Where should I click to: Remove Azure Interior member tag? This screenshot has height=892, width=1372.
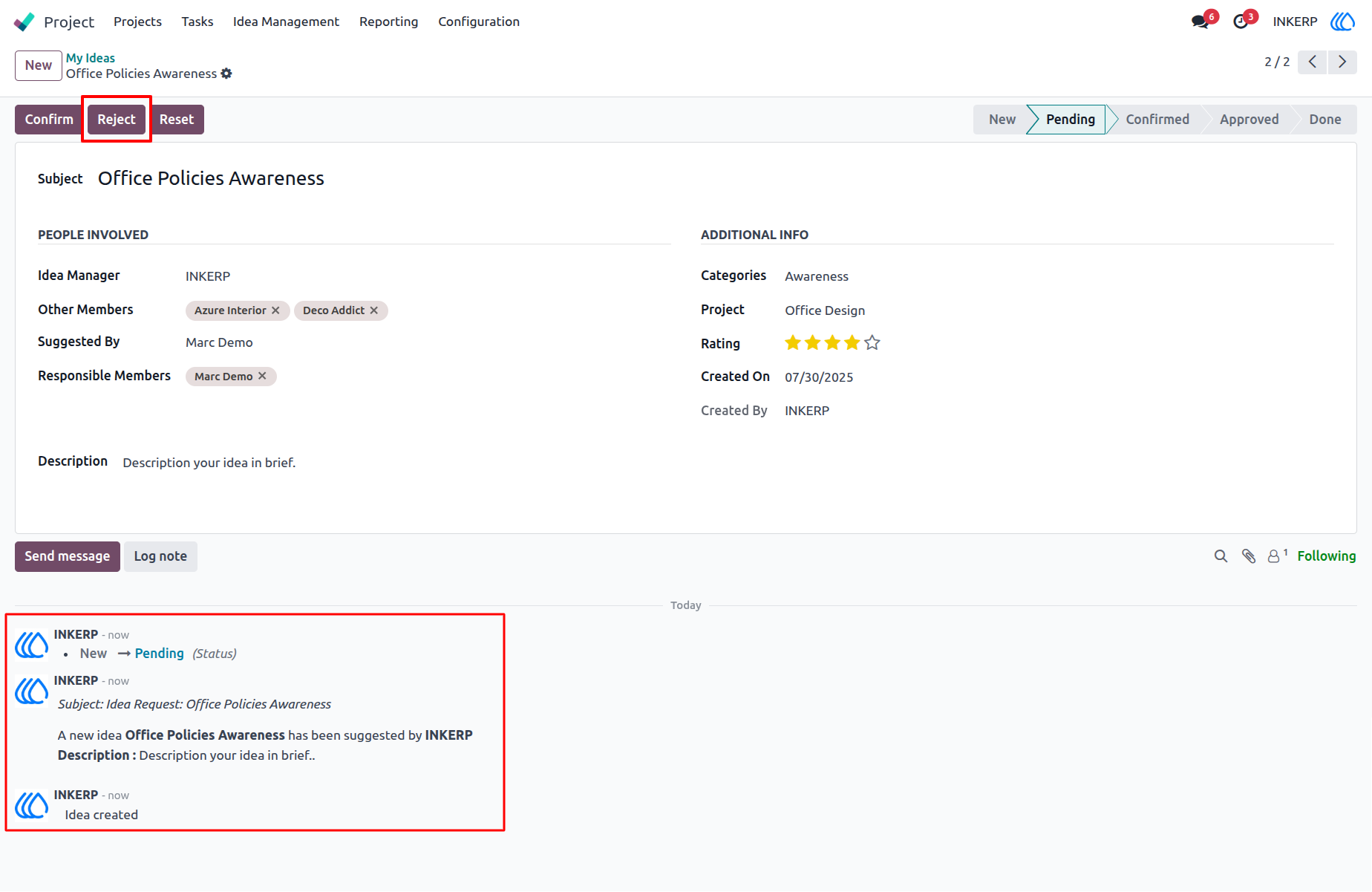[x=275, y=310]
